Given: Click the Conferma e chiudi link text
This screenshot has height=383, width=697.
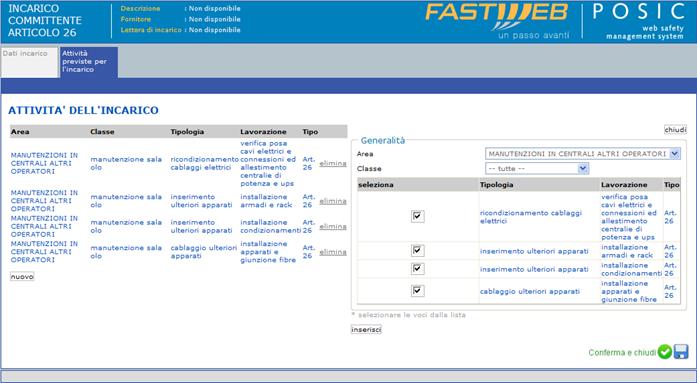Looking at the screenshot, I should 622,352.
